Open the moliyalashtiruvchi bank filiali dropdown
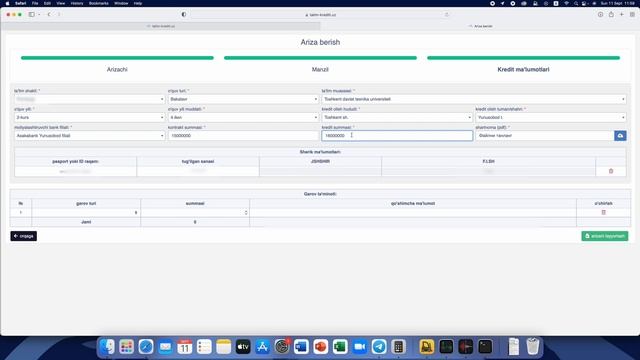The image size is (640, 360). pos(89,136)
